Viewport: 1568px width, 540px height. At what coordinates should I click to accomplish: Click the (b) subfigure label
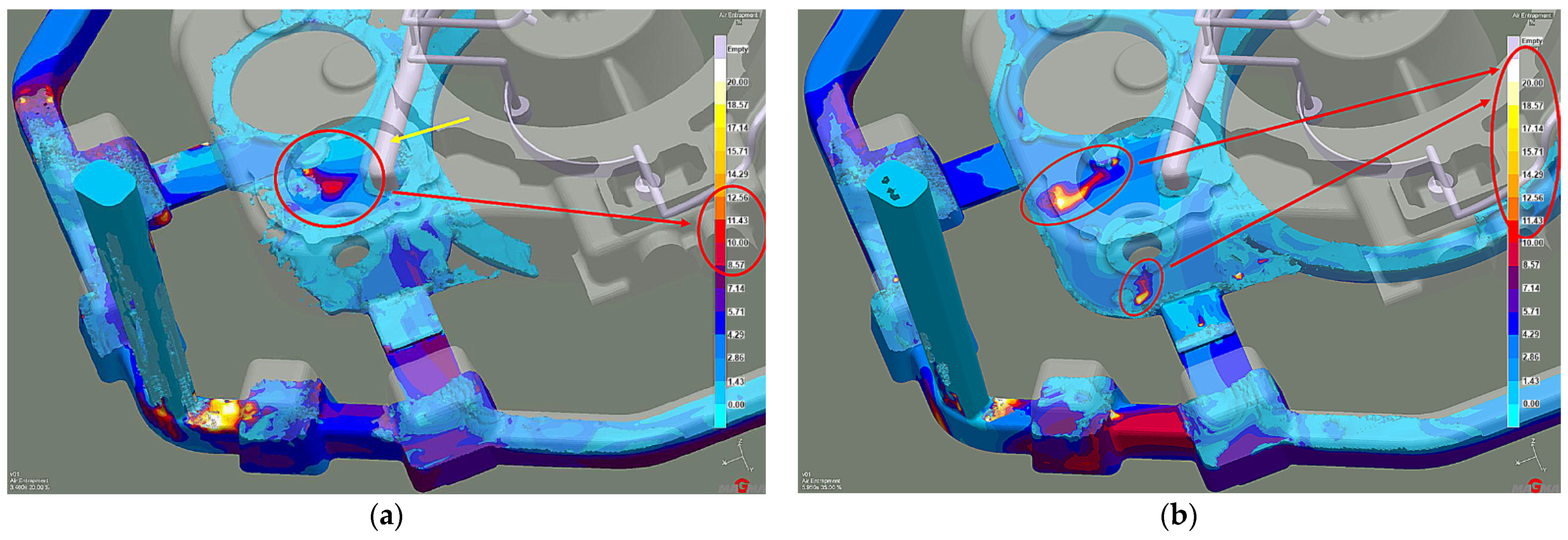pyautogui.click(x=1178, y=517)
